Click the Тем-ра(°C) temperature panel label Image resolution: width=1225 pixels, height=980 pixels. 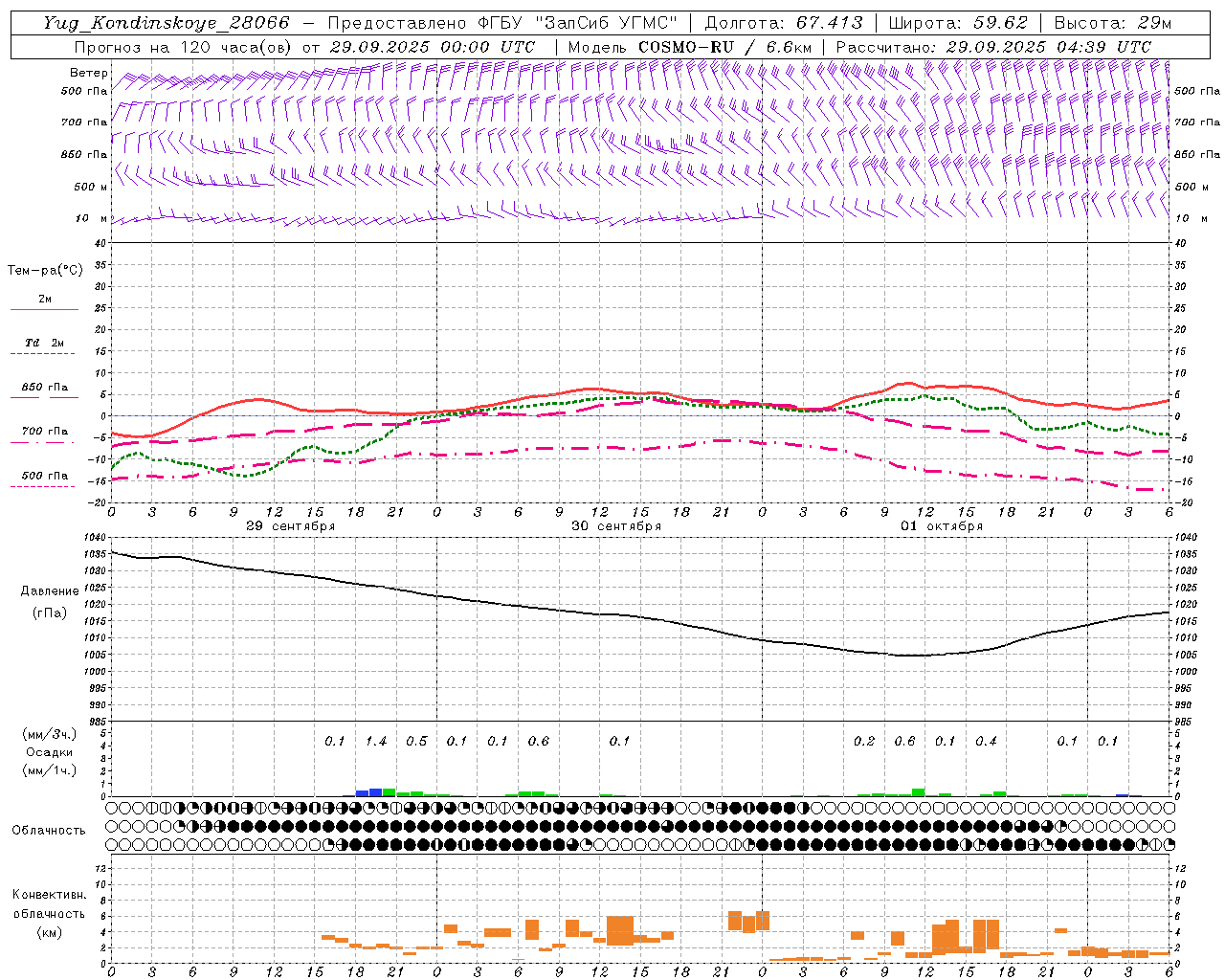(x=45, y=271)
